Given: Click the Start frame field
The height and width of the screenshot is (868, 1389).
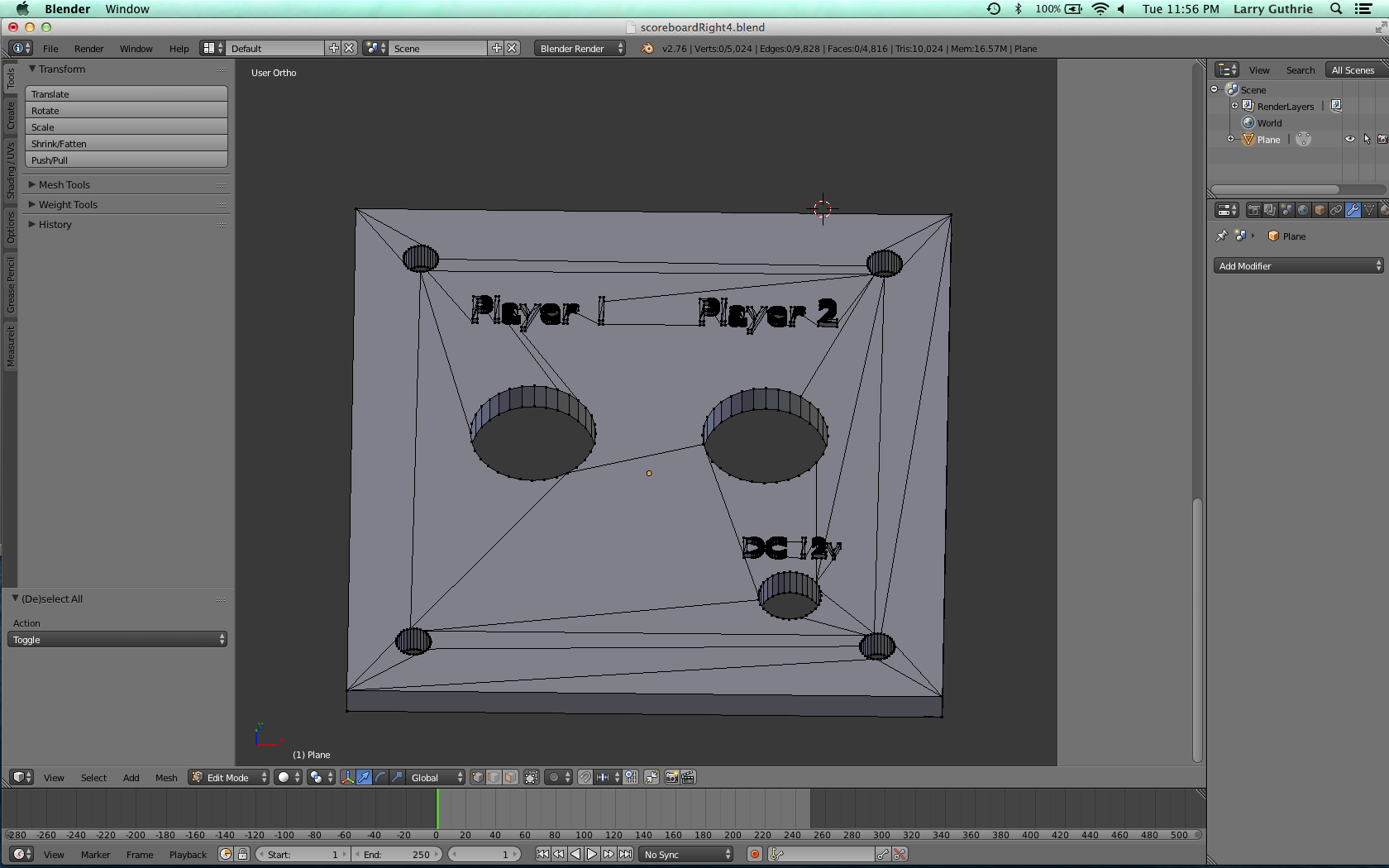Looking at the screenshot, I should tap(303, 855).
